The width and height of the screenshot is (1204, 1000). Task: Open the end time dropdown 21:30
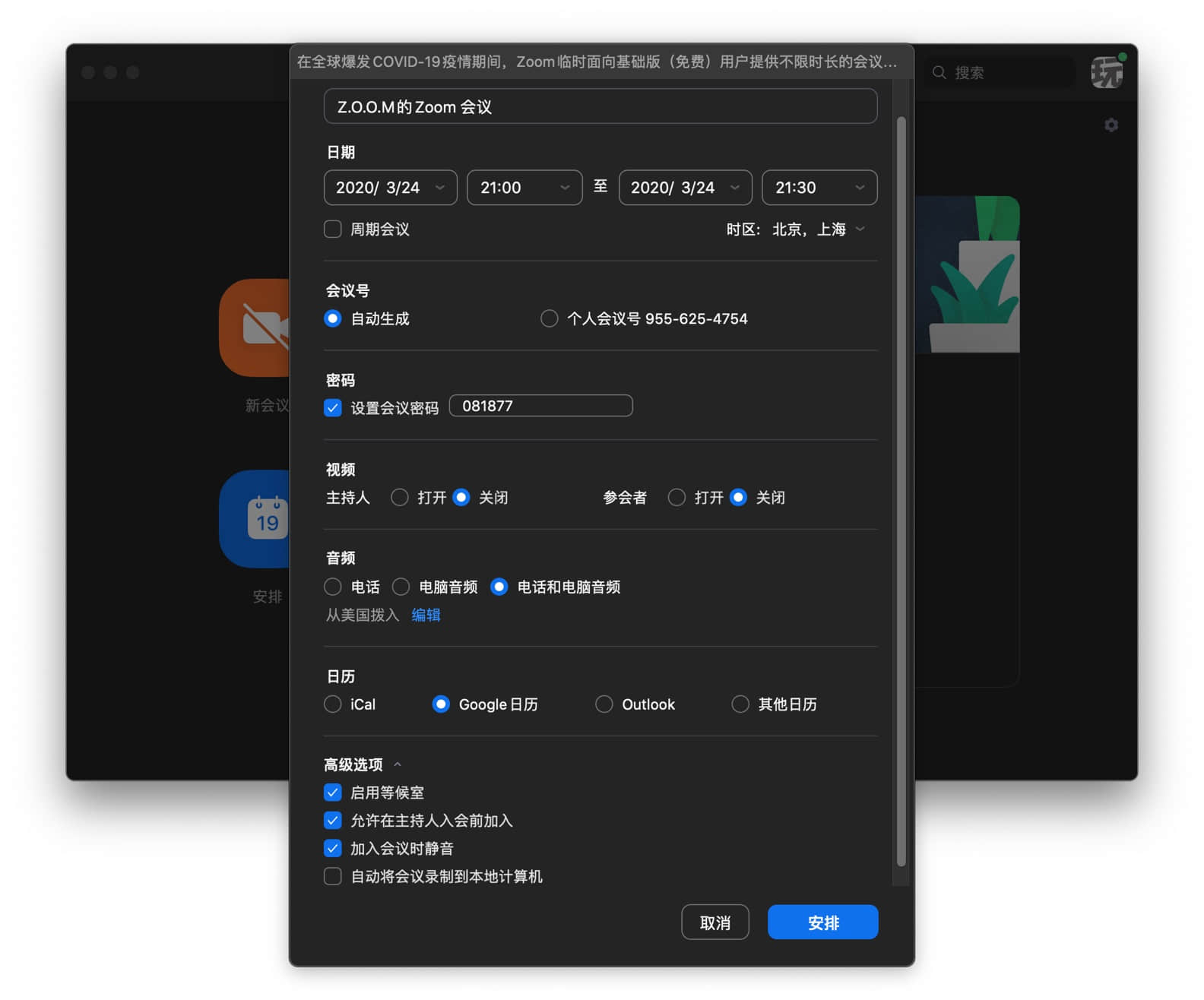click(x=819, y=188)
